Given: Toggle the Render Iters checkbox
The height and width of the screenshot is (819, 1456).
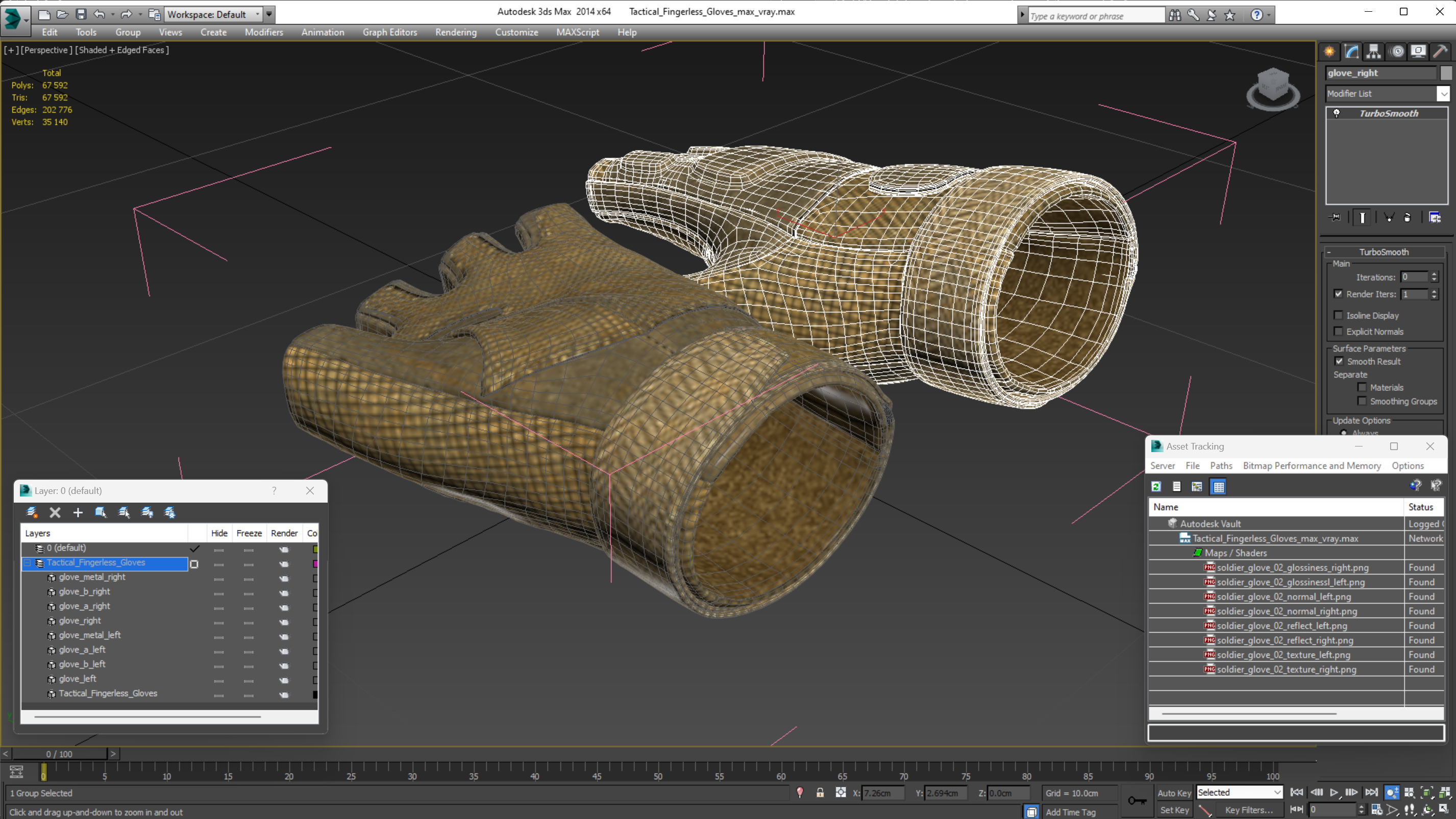Looking at the screenshot, I should [x=1338, y=294].
